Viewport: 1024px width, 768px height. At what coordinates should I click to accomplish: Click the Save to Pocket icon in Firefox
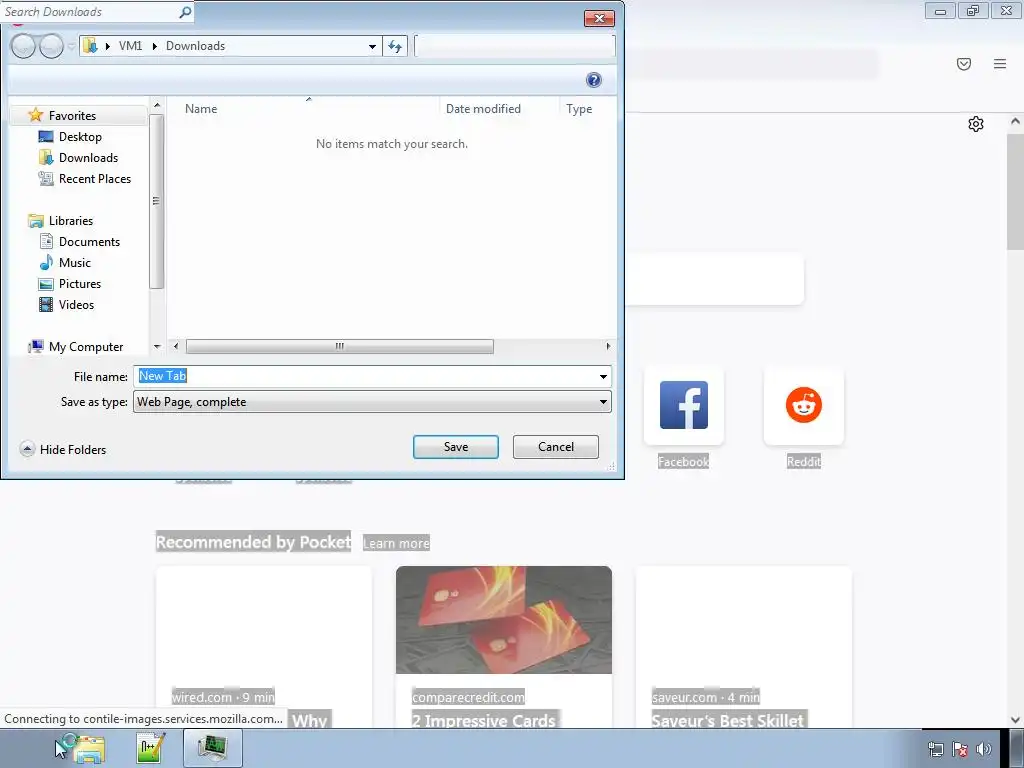click(964, 64)
